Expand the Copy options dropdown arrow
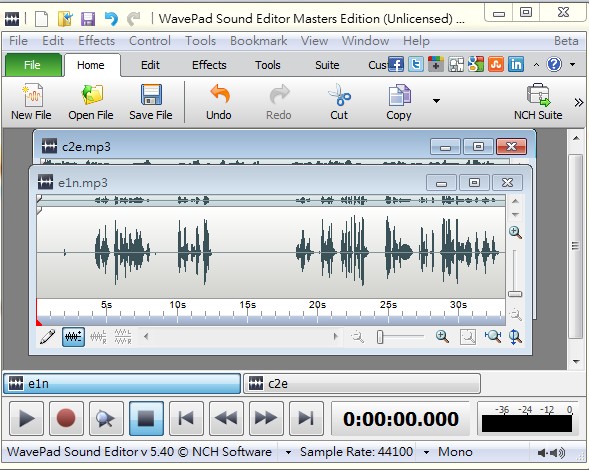 click(x=436, y=101)
